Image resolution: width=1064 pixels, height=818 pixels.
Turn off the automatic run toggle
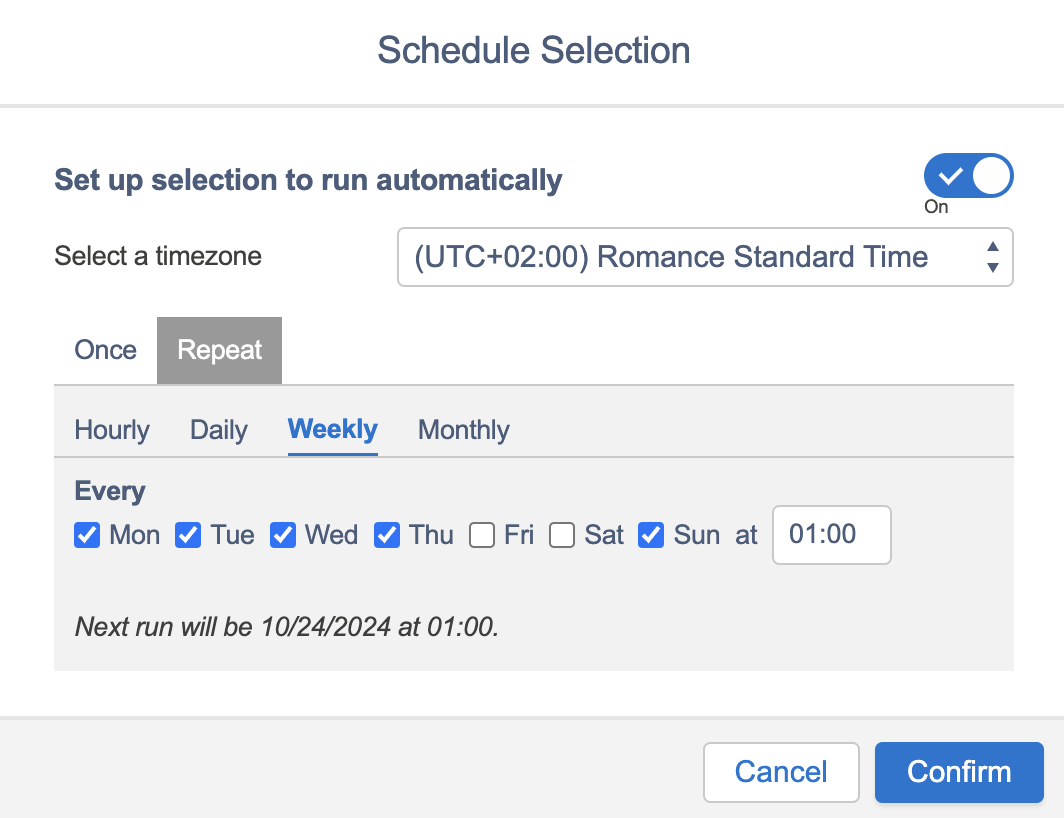(x=968, y=176)
